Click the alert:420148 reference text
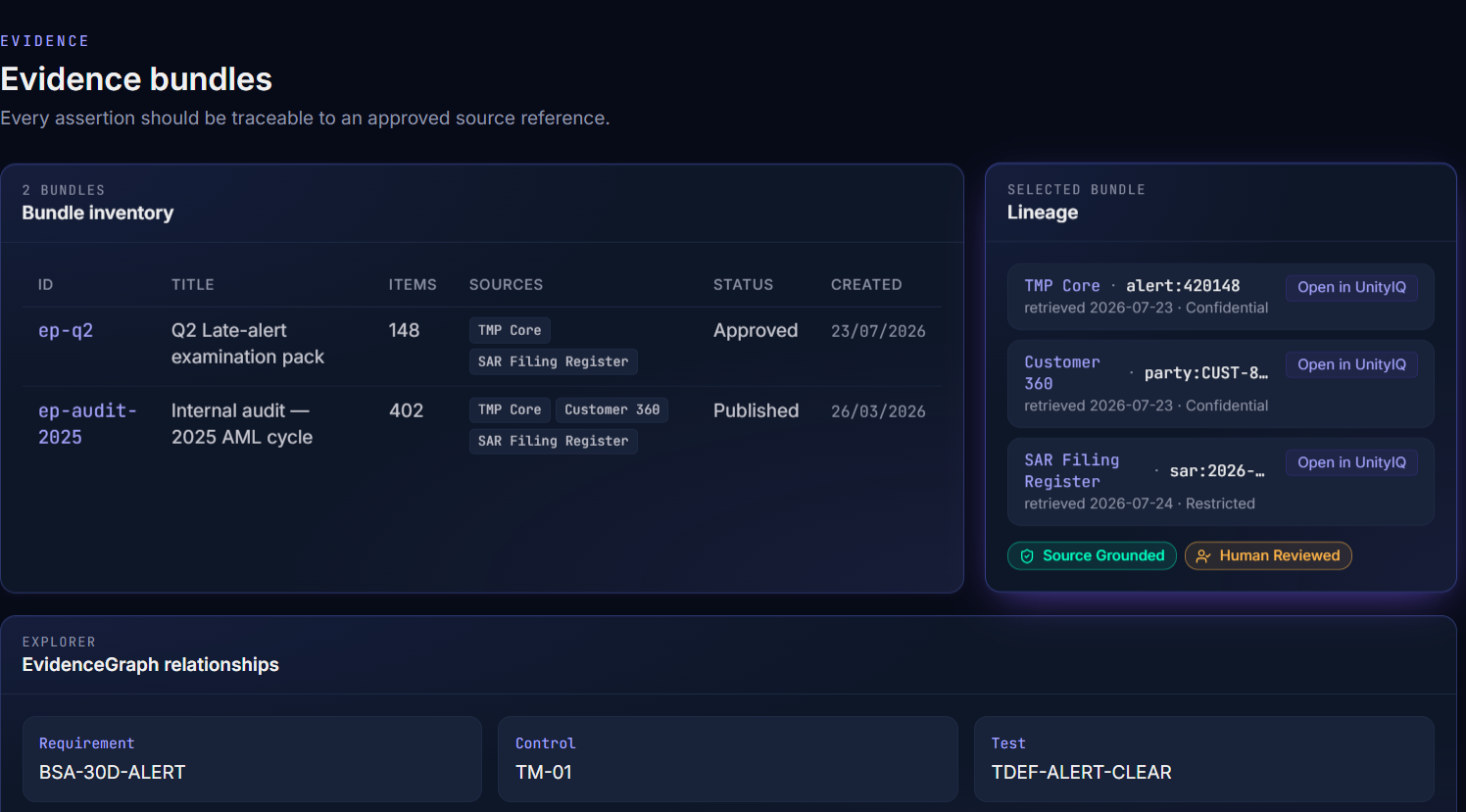 pos(1183,286)
